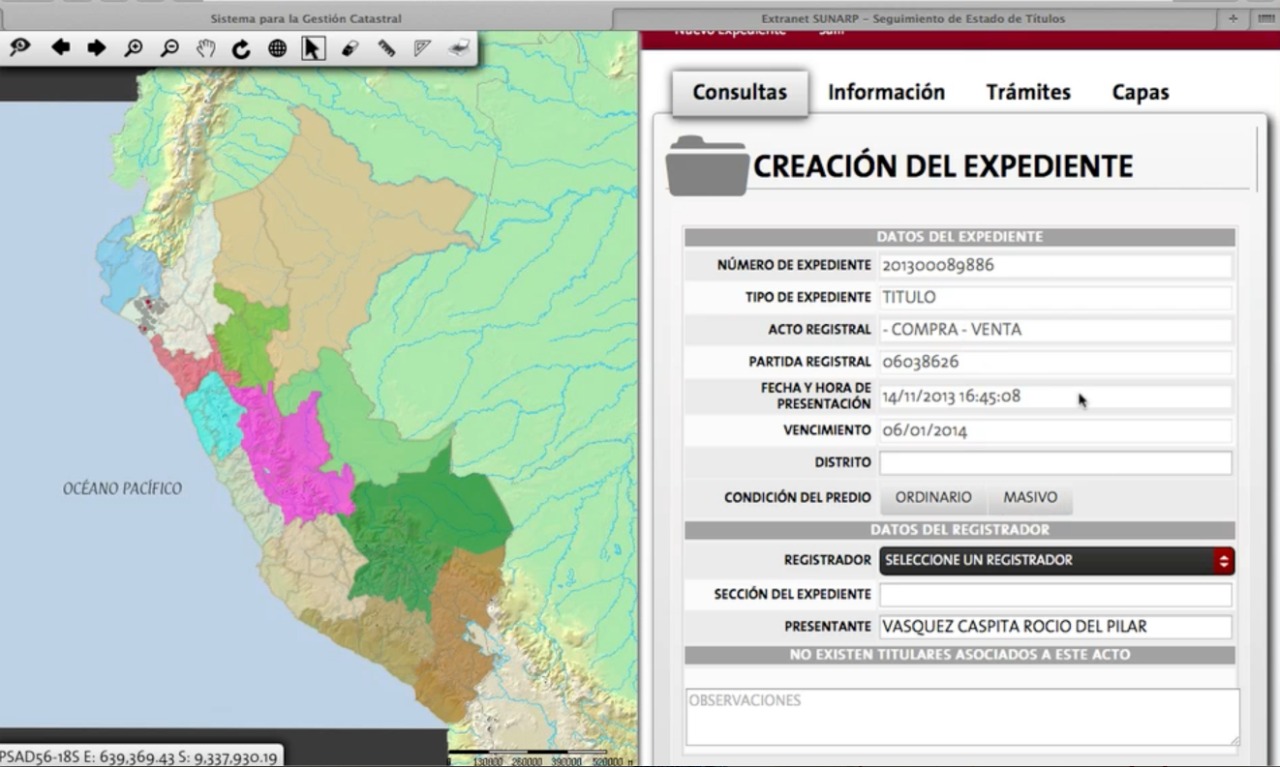Screen dimensions: 1280x767
Task: Click the Distrito input field
Action: coord(1055,463)
